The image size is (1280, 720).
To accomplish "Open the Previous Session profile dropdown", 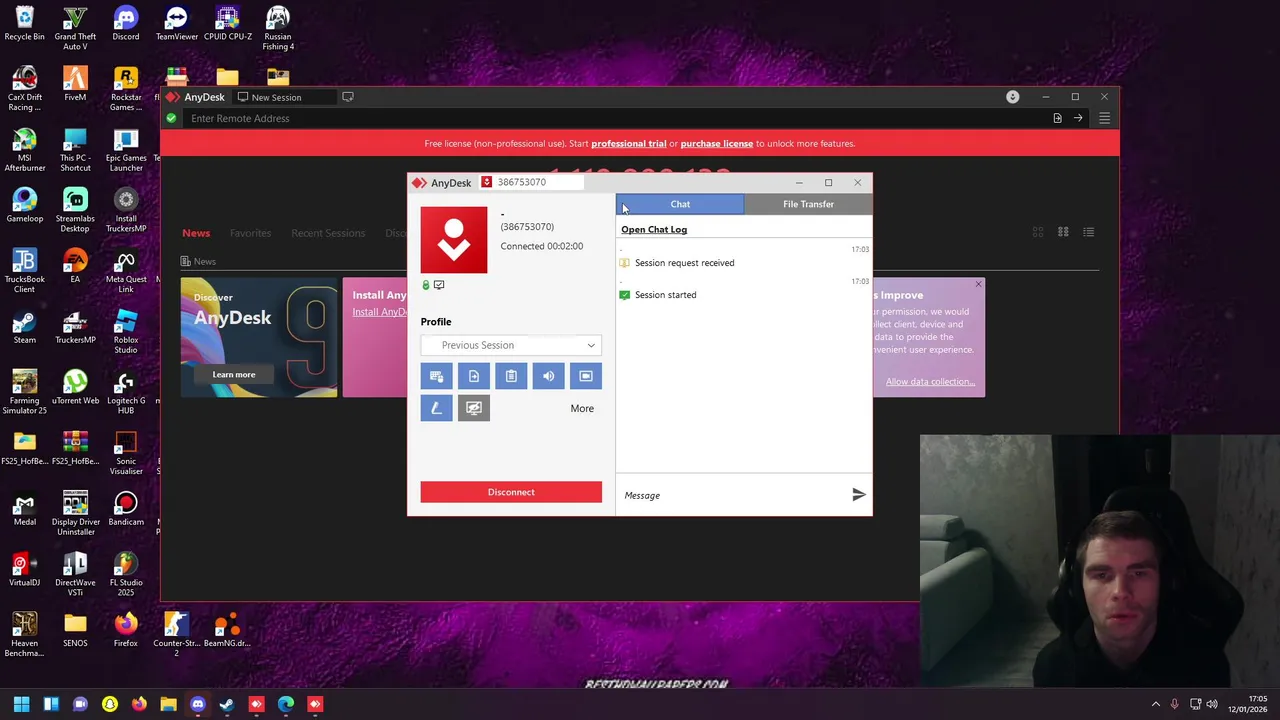I will (511, 345).
